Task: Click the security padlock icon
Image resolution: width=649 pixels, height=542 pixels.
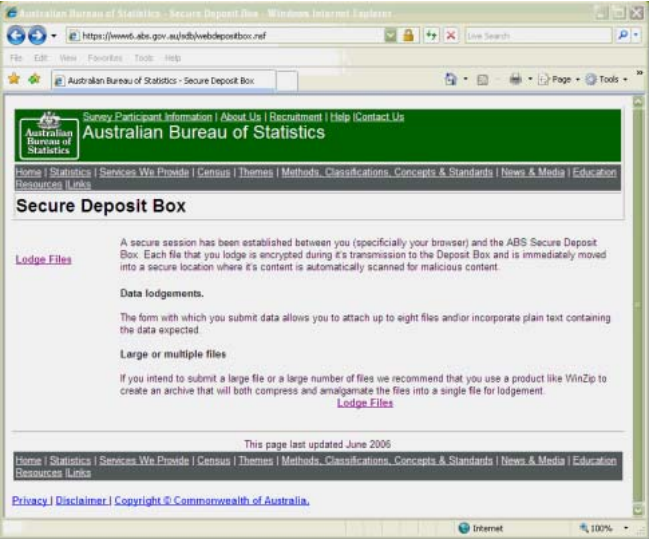Action: (x=409, y=36)
